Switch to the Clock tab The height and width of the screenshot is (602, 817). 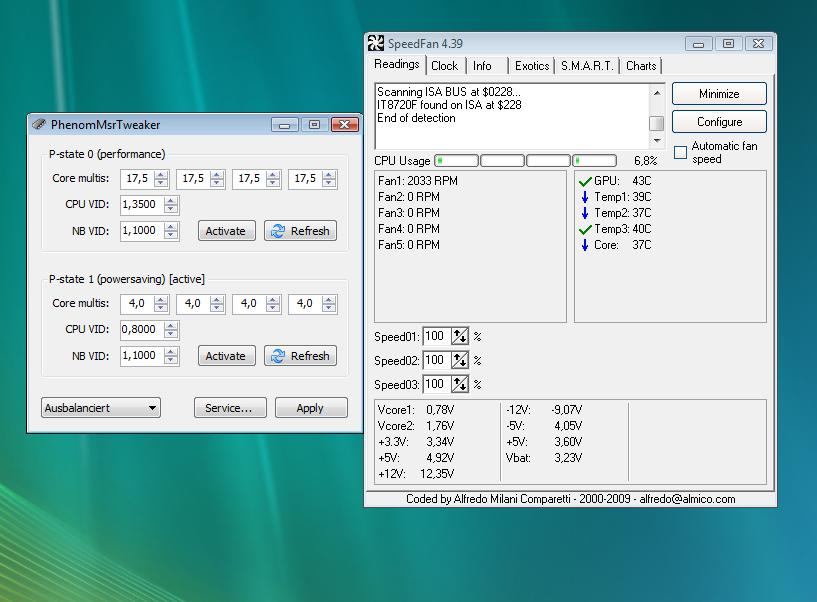click(x=444, y=66)
